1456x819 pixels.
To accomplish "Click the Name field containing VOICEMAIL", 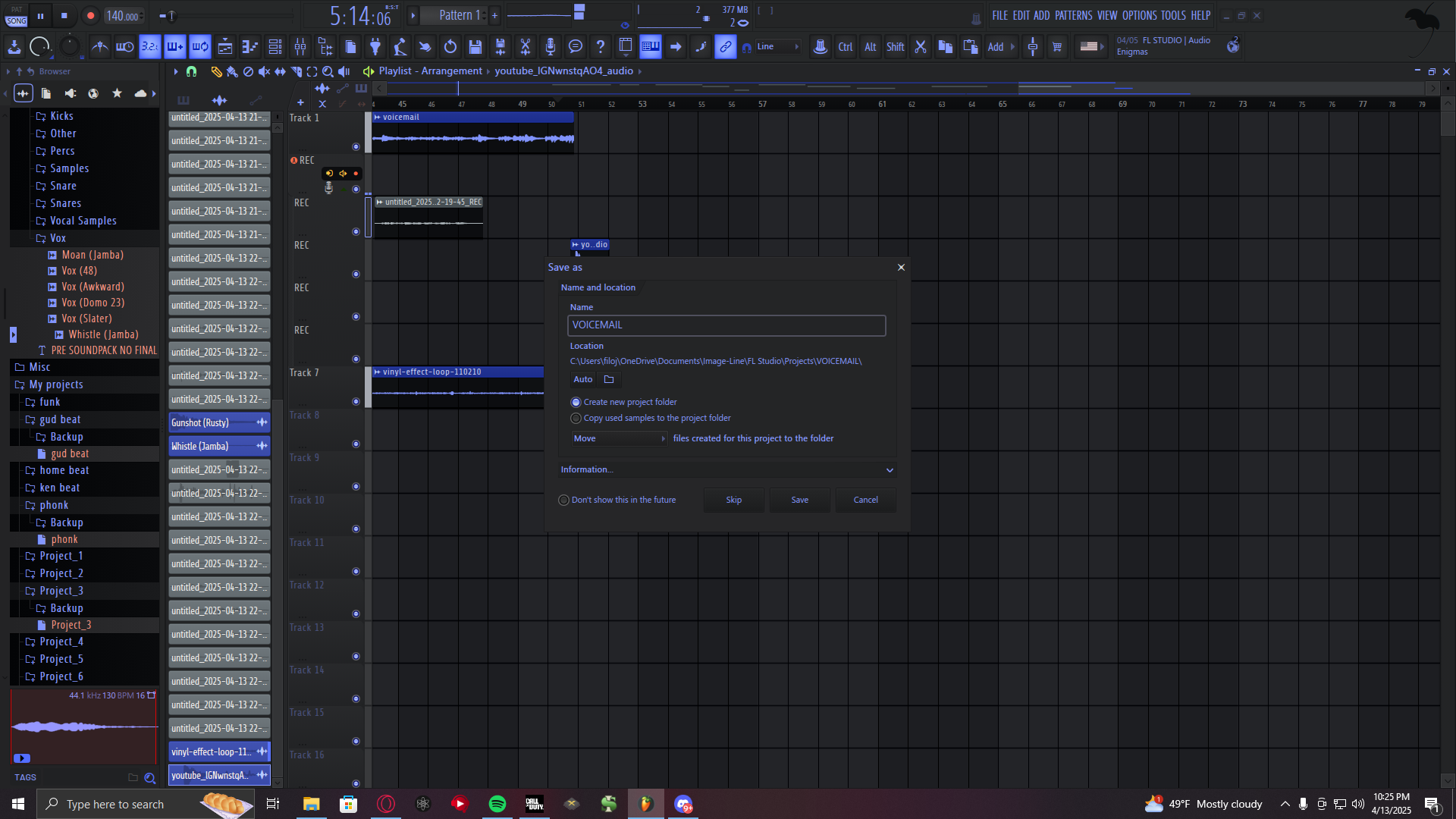I will click(x=726, y=325).
